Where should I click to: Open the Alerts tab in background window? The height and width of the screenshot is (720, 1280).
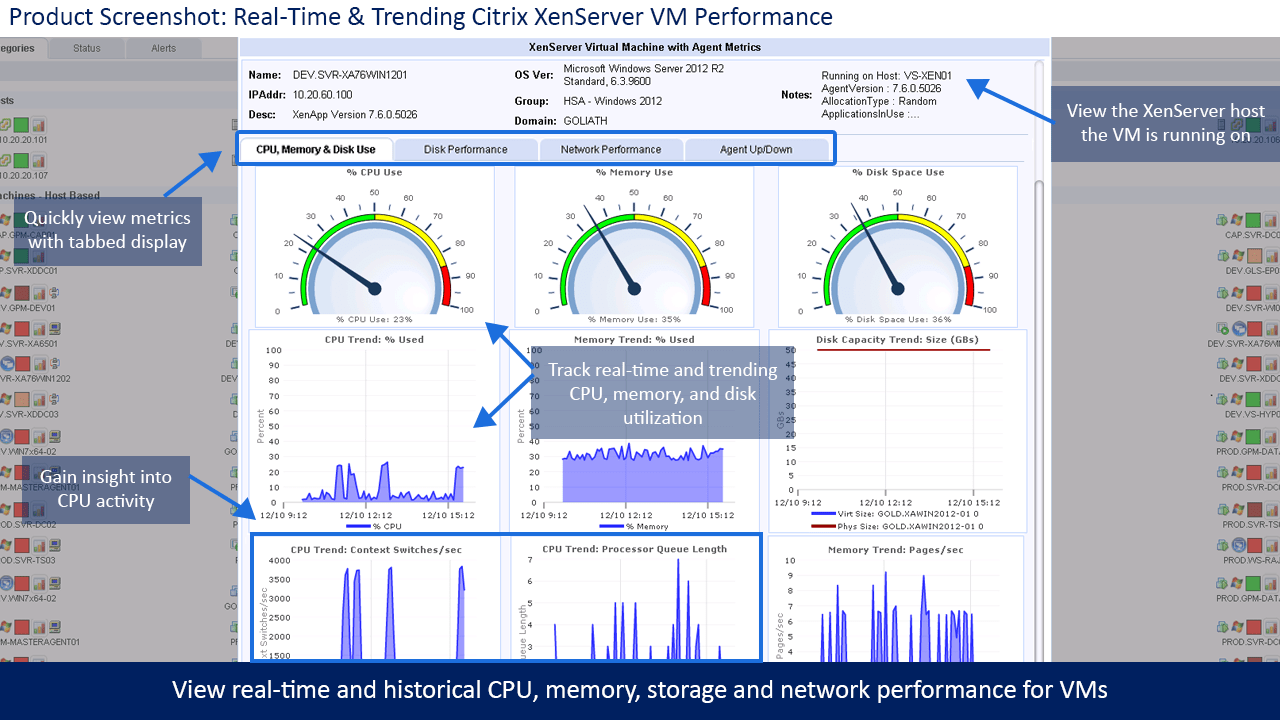164,48
